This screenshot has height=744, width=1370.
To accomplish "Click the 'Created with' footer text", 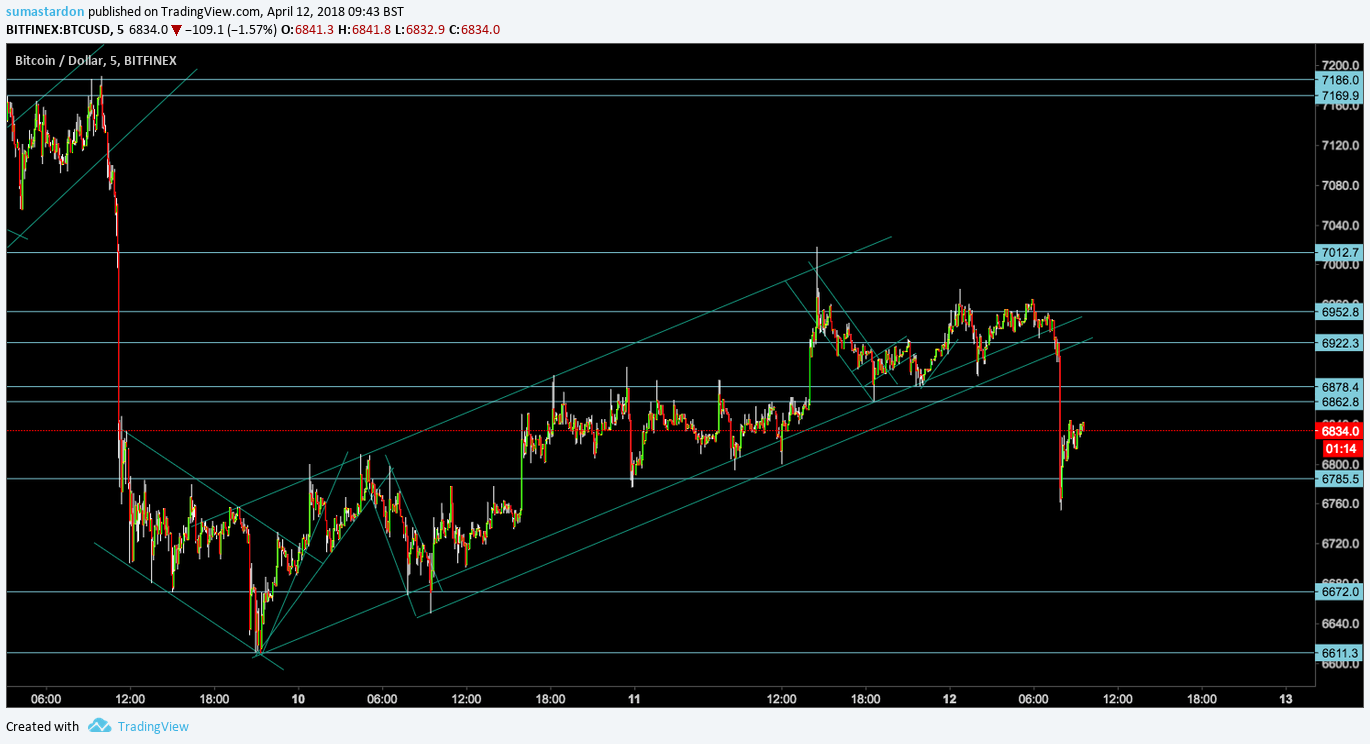I will pyautogui.click(x=43, y=726).
